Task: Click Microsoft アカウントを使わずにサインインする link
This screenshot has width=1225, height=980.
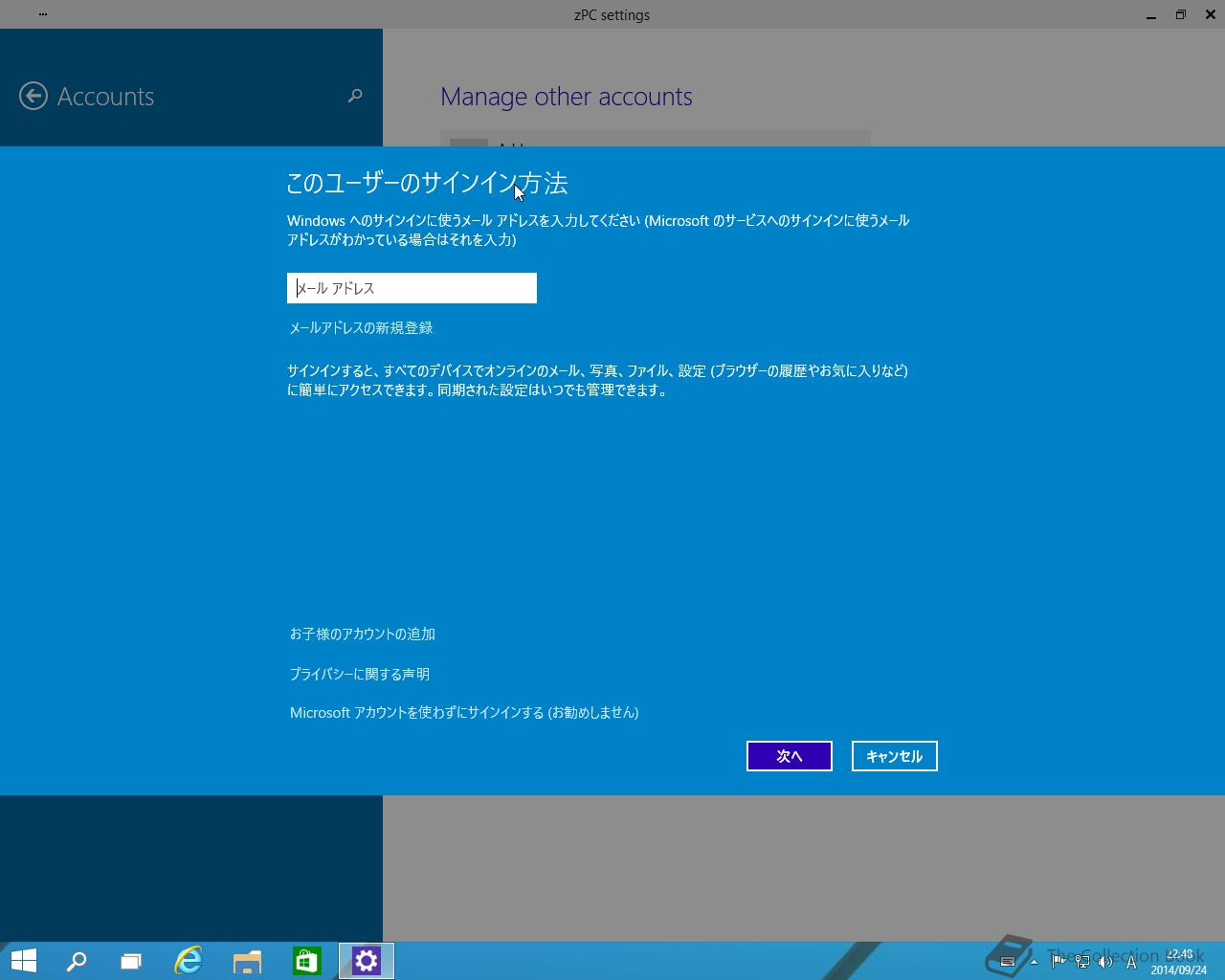Action: pyautogui.click(x=464, y=712)
